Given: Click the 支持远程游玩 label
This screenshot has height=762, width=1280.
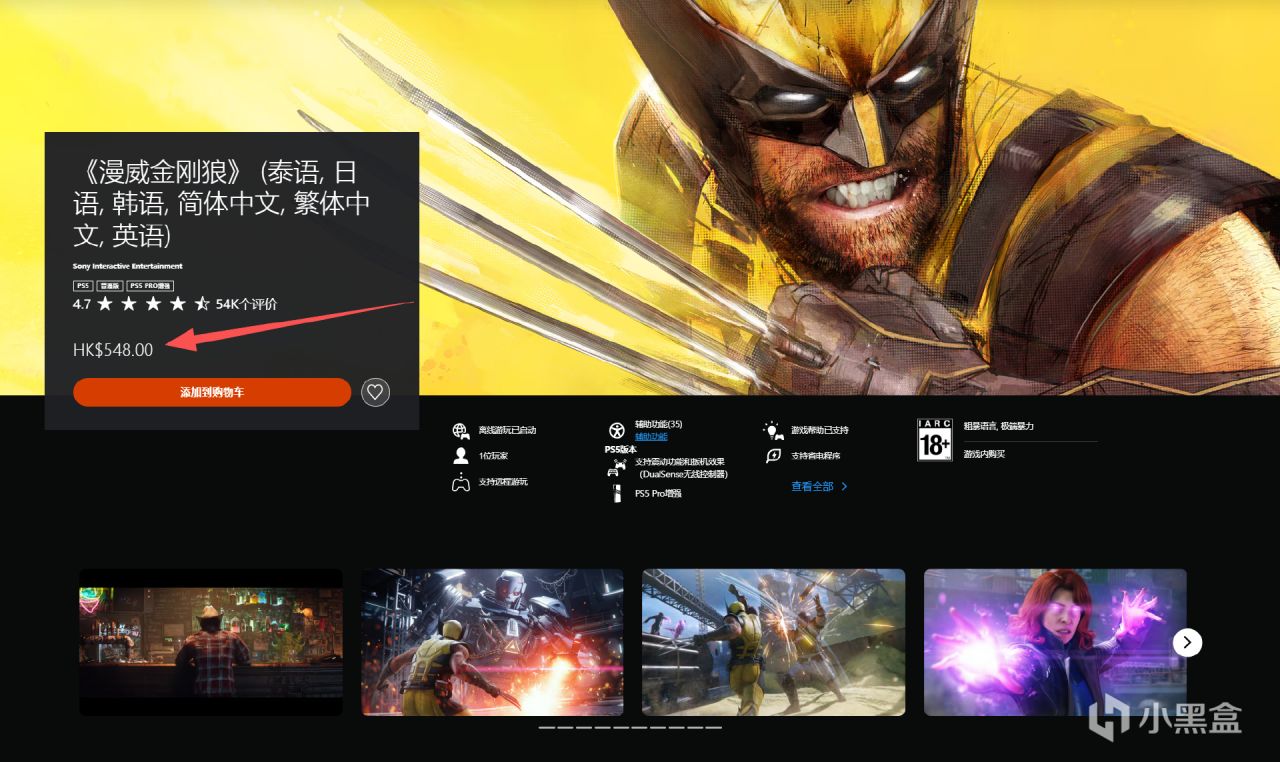Looking at the screenshot, I should pyautogui.click(x=503, y=482).
